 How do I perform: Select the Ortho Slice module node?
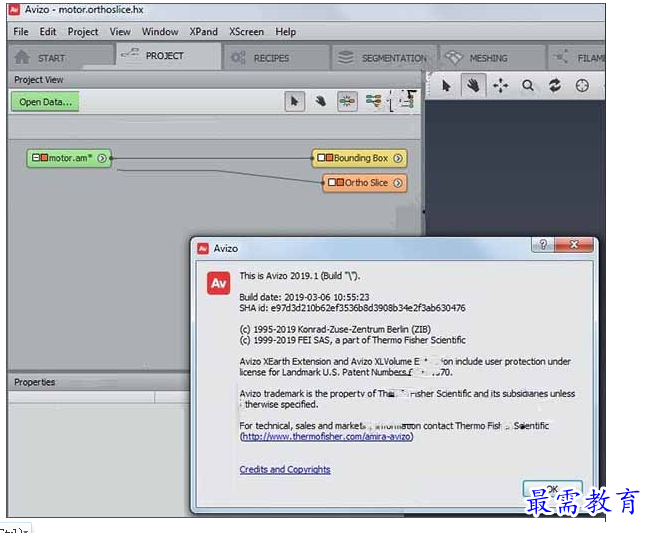365,183
